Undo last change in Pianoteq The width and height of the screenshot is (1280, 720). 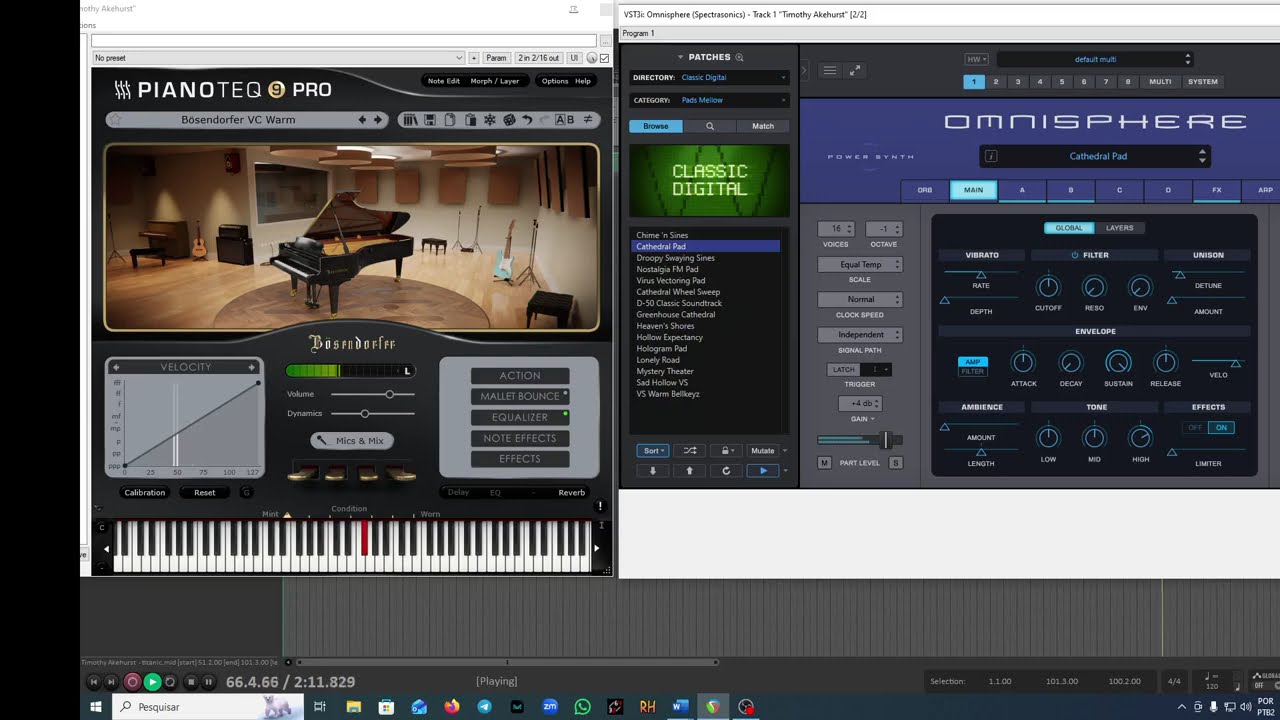point(527,120)
